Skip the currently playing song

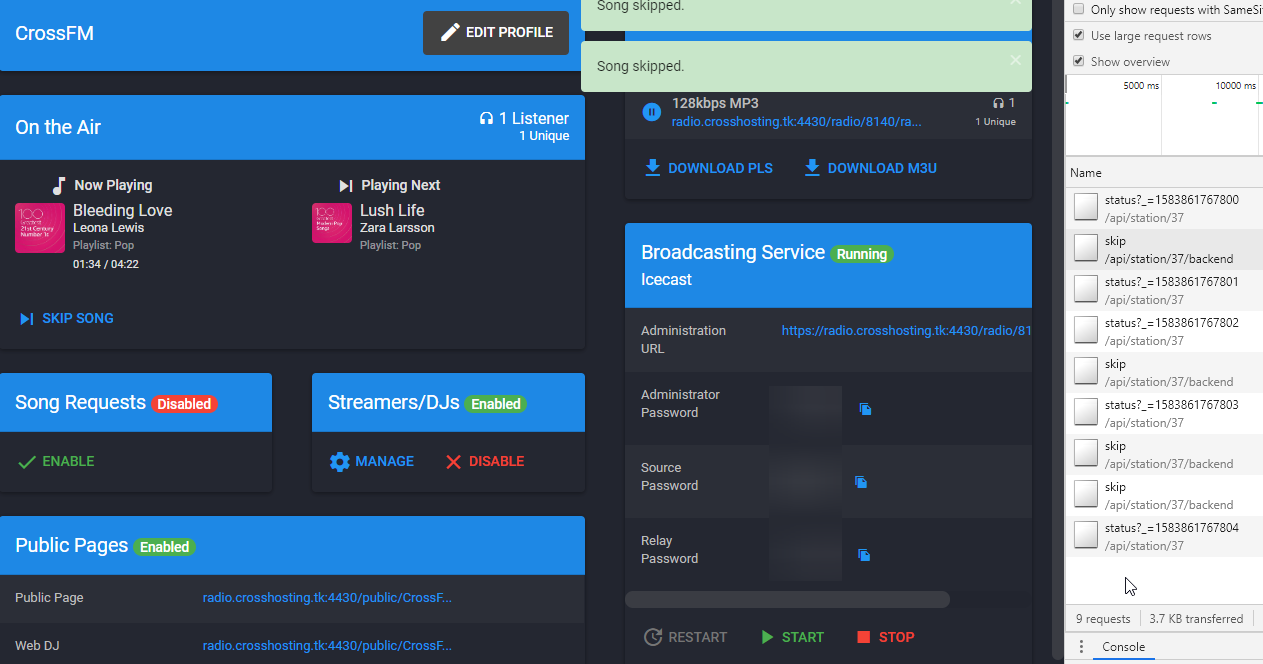(66, 318)
